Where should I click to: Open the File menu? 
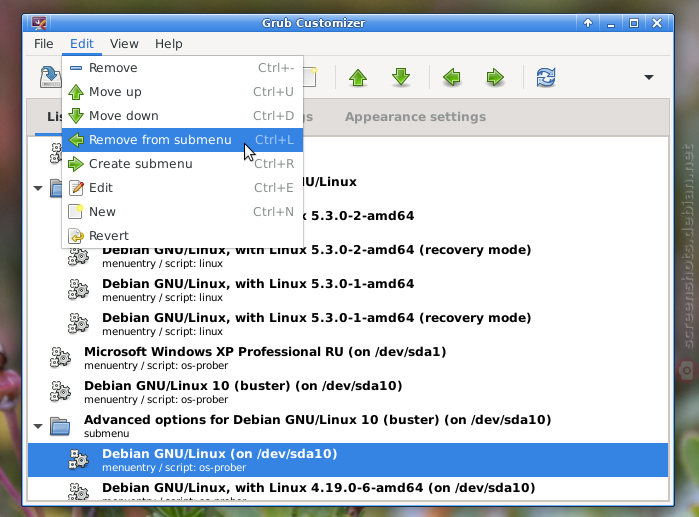click(44, 44)
